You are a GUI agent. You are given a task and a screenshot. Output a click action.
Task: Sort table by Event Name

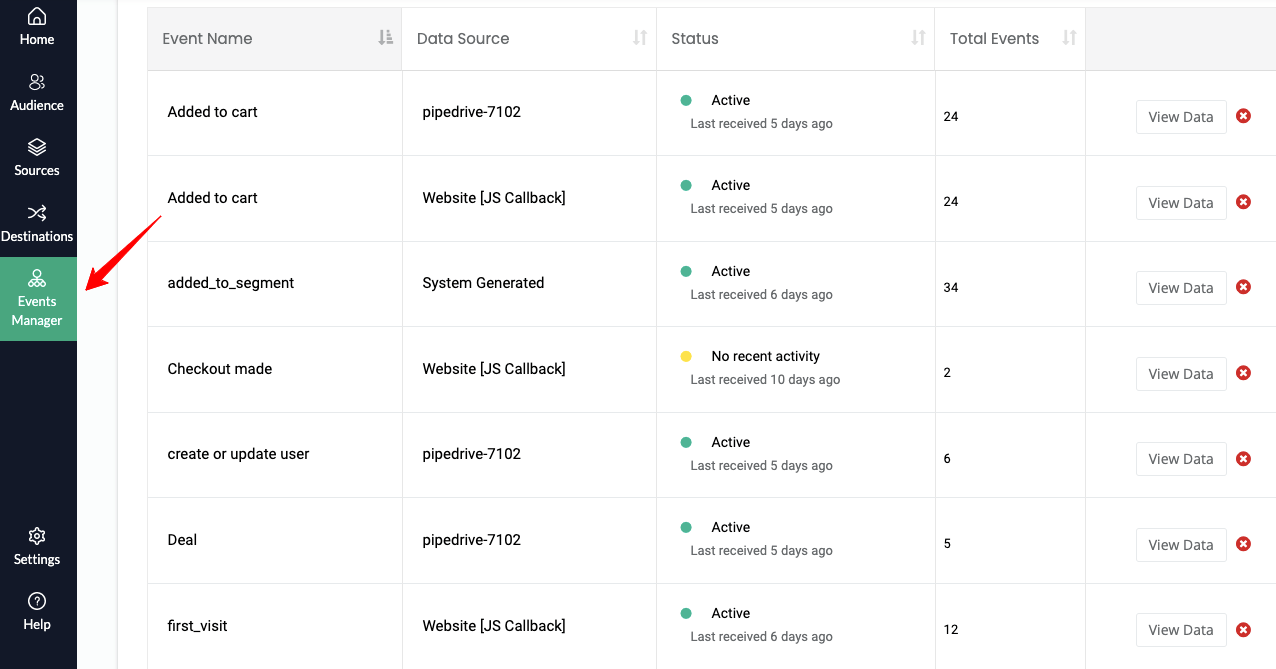(385, 36)
